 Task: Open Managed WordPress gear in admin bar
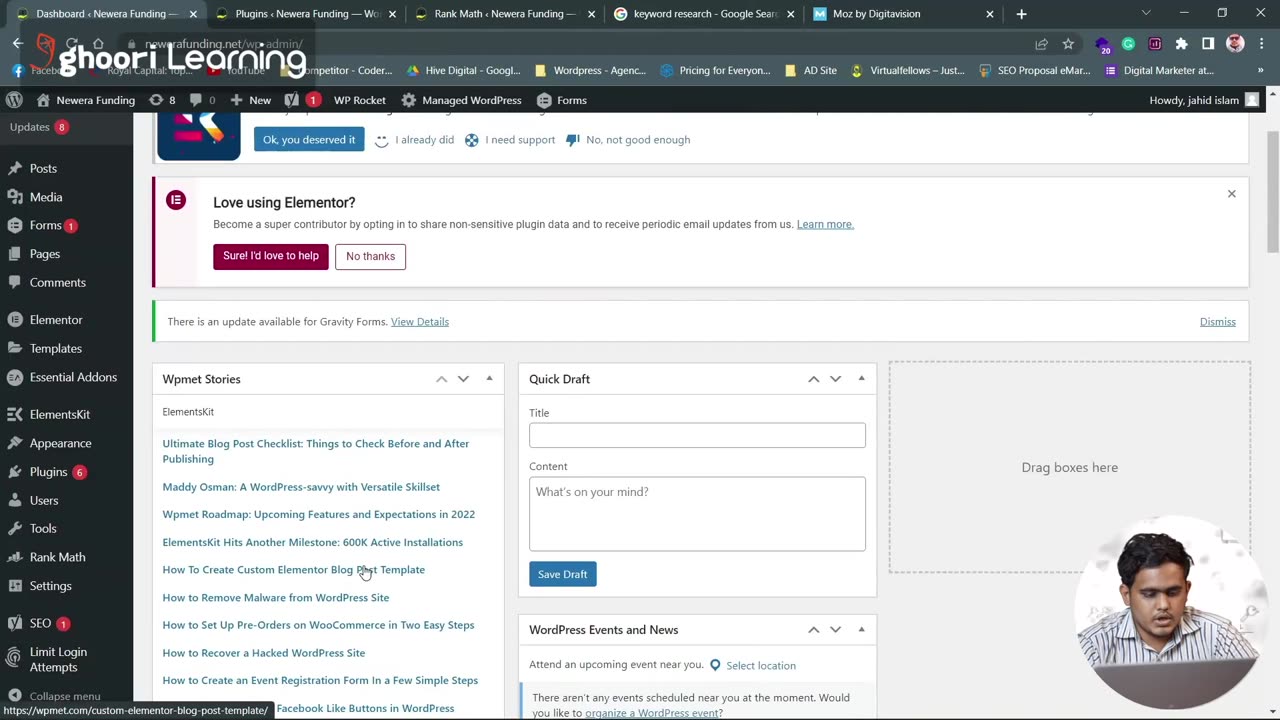coord(461,100)
